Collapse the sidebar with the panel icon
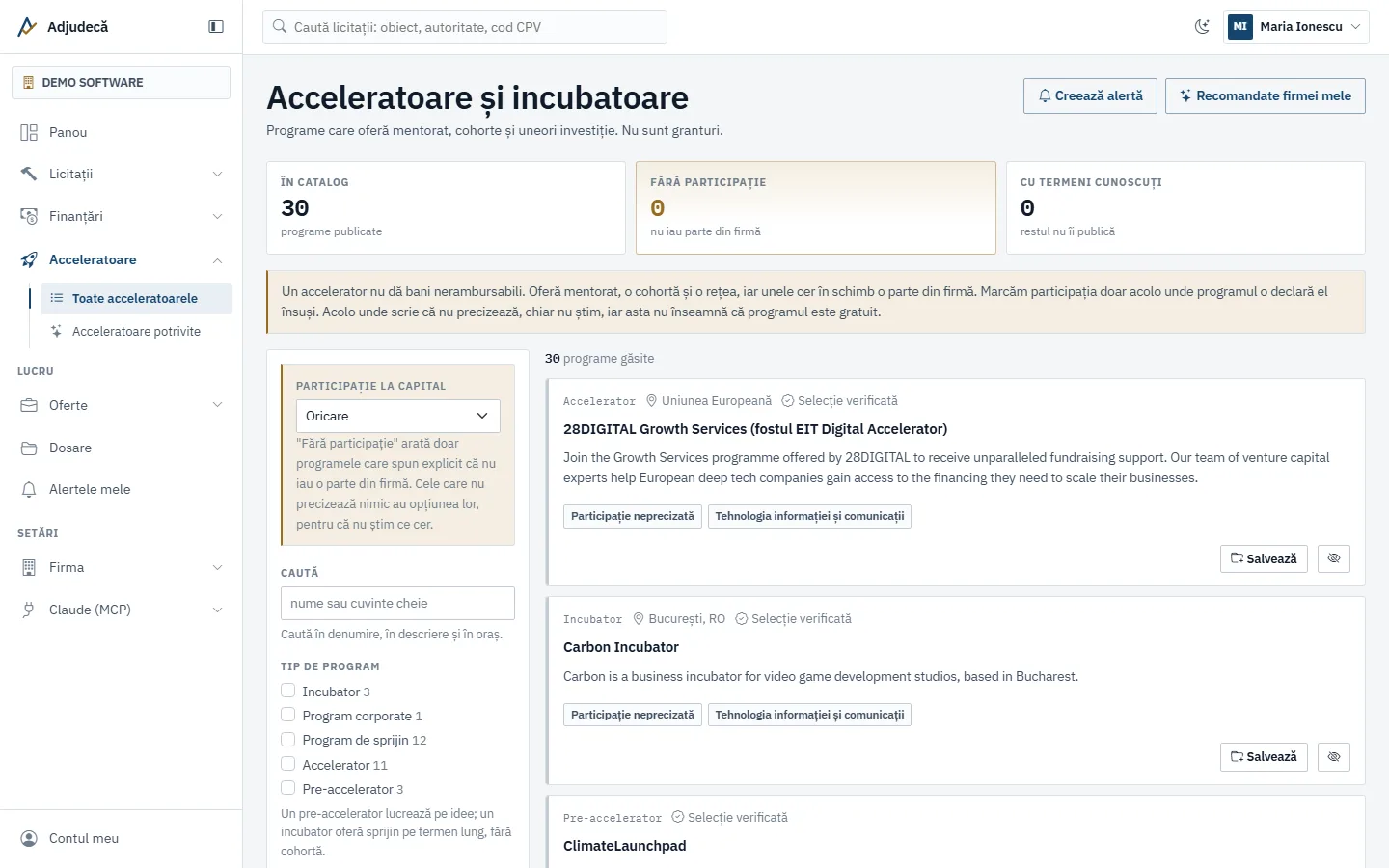 (x=216, y=27)
